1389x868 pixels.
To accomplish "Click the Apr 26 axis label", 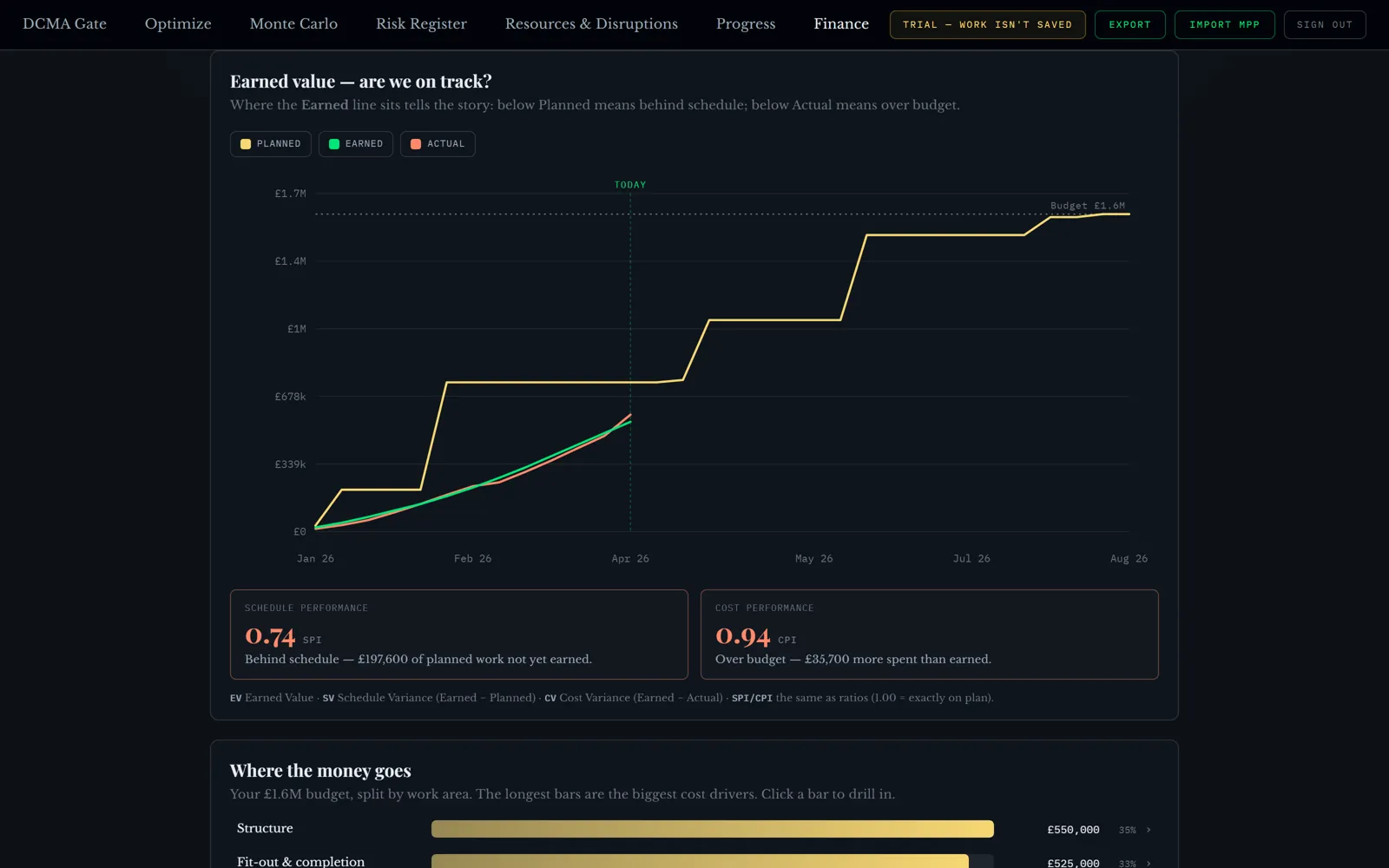I will coord(630,559).
